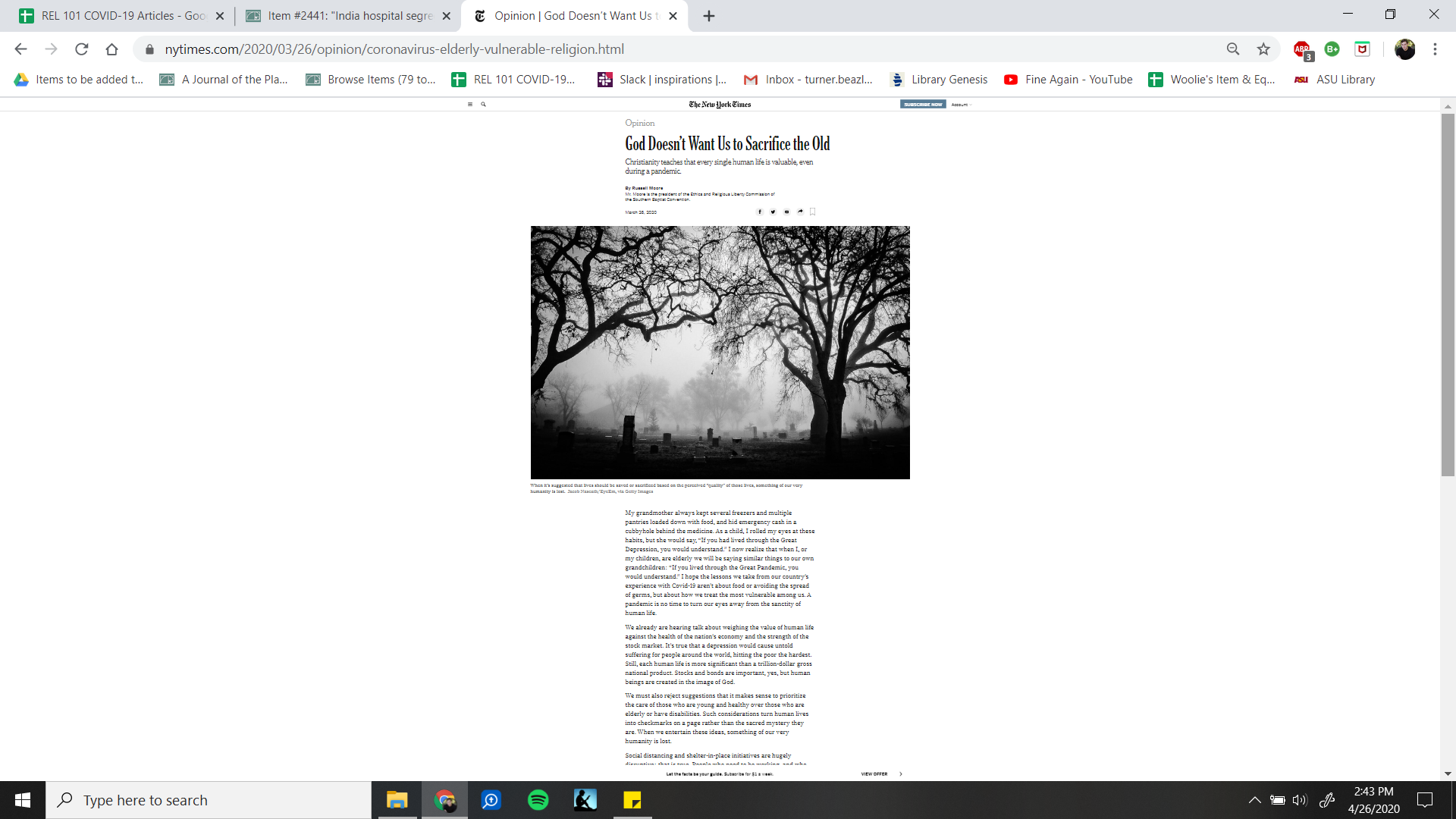Screen dimensions: 1456x819
Task: Click the foggy cemetery article photo
Action: click(720, 353)
